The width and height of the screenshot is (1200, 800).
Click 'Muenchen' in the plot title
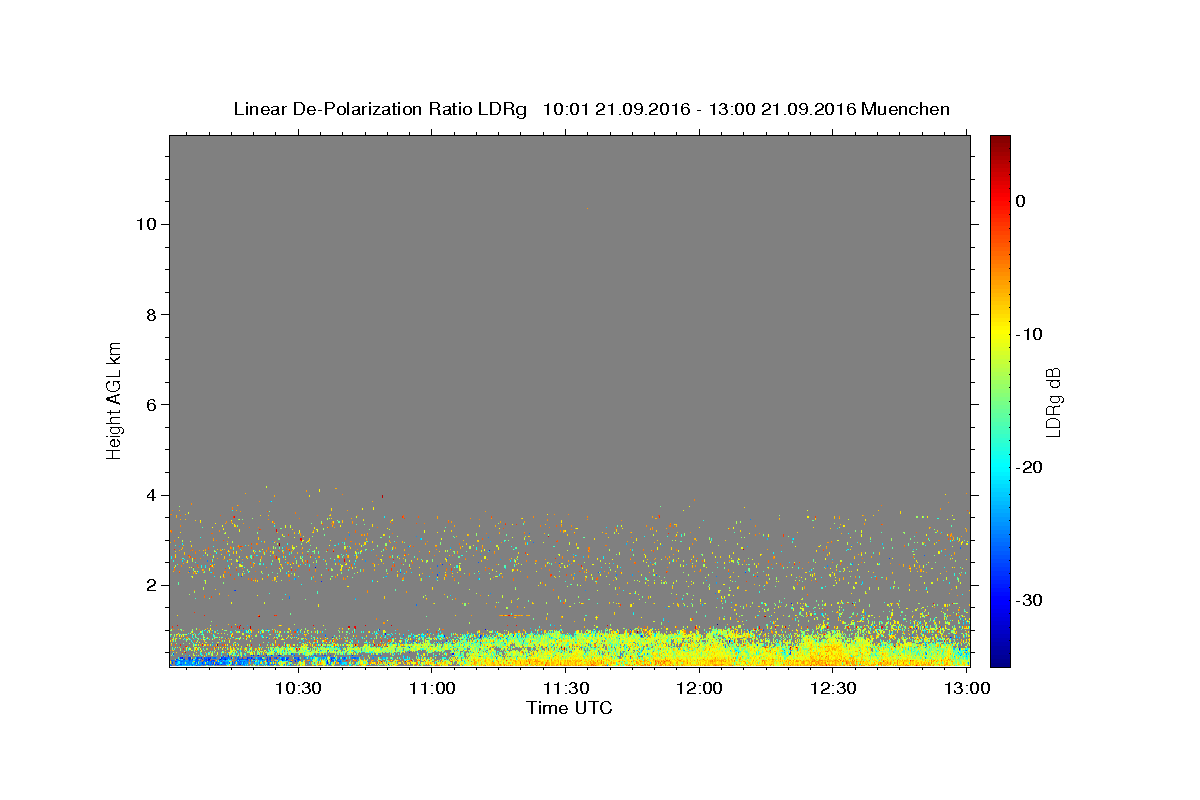click(x=905, y=109)
